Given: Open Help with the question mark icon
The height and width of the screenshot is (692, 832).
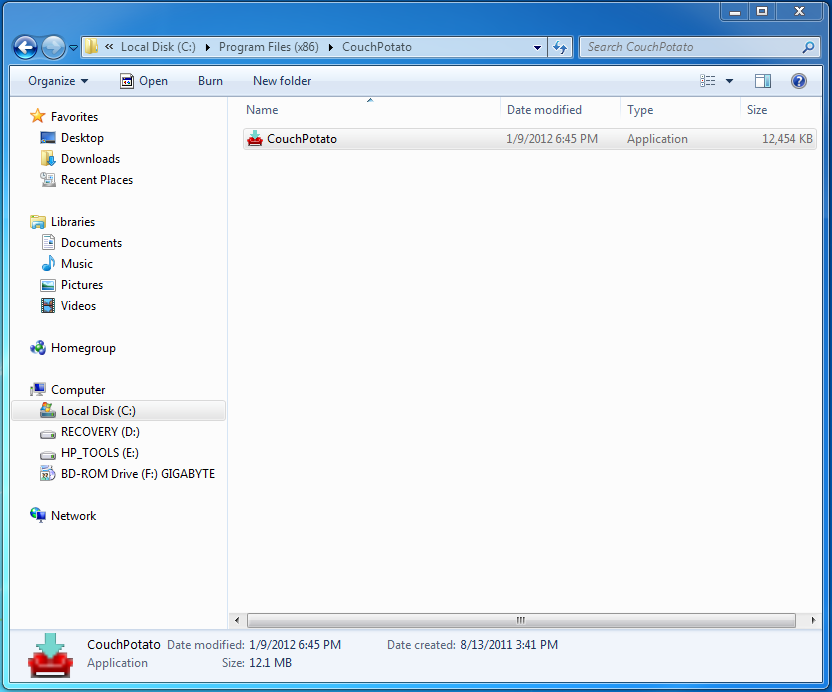Looking at the screenshot, I should [x=799, y=81].
